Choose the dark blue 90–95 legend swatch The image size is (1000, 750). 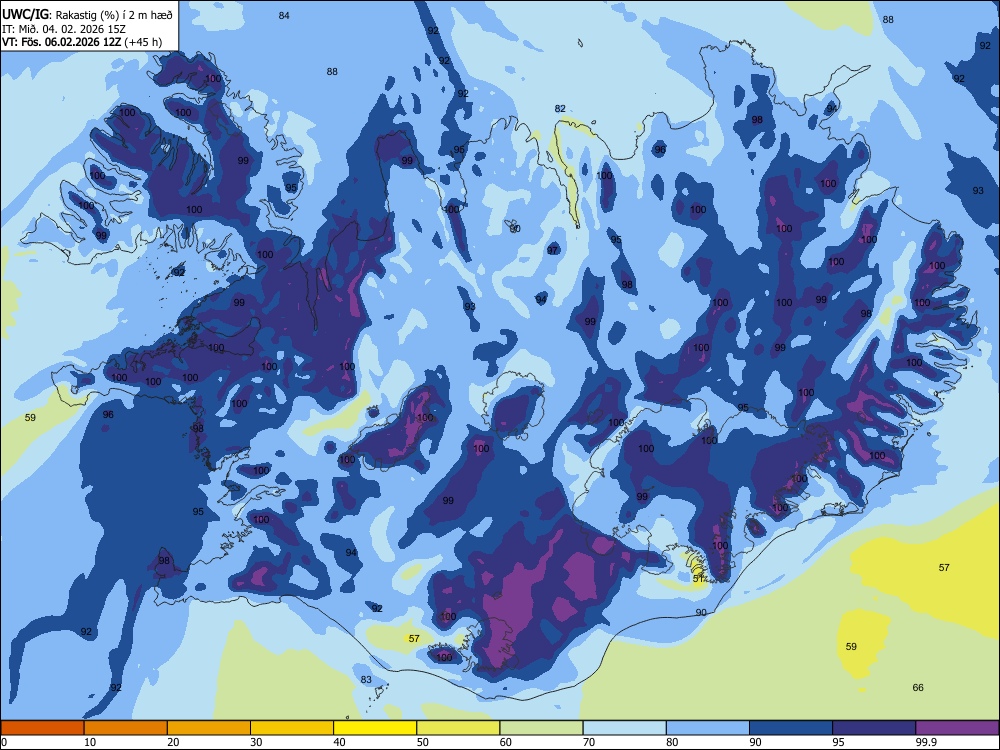point(791,728)
